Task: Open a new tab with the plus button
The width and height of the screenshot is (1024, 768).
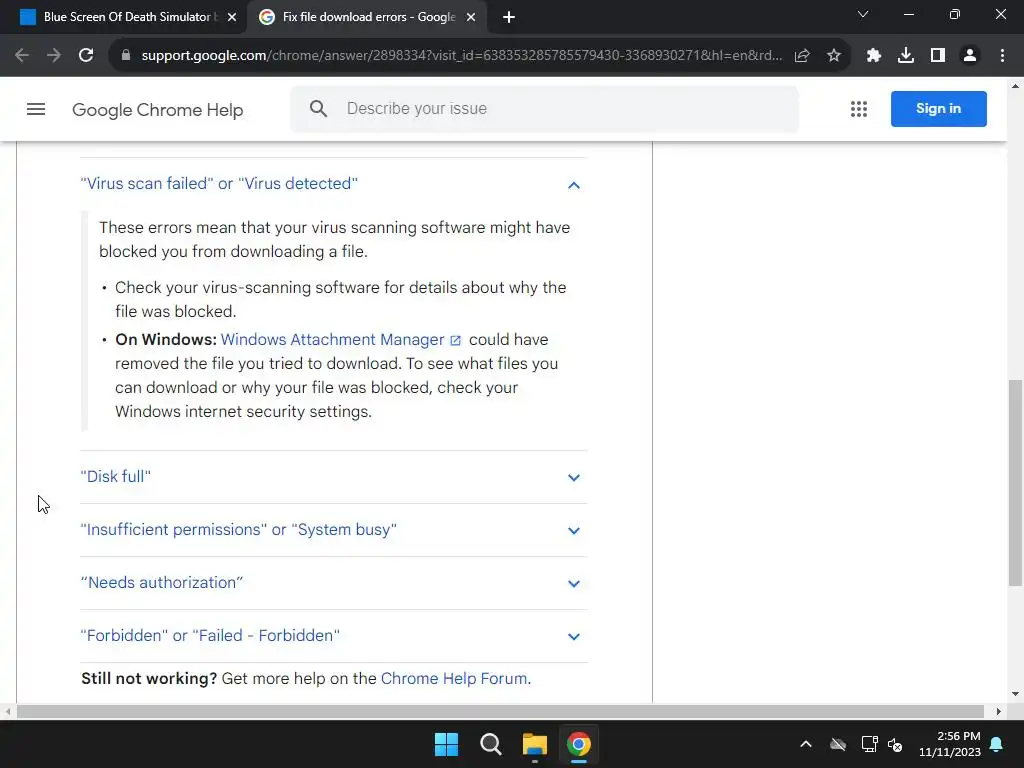Action: tap(509, 18)
